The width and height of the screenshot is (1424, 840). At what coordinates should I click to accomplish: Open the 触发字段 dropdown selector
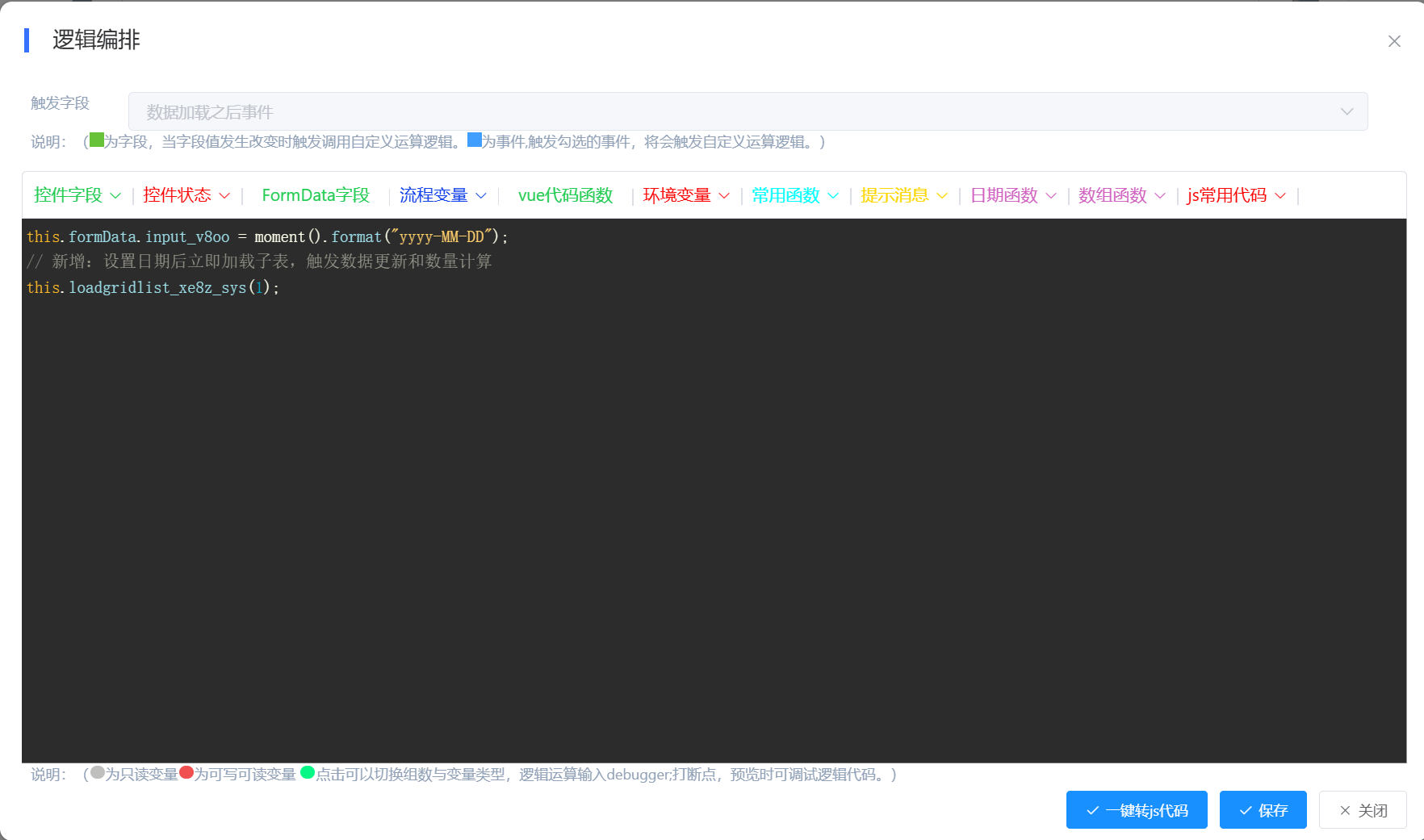[x=748, y=111]
